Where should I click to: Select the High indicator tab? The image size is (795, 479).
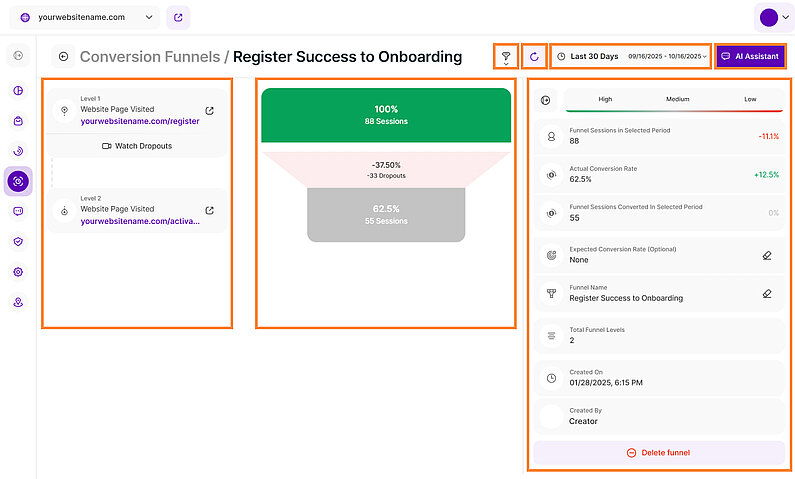click(605, 99)
